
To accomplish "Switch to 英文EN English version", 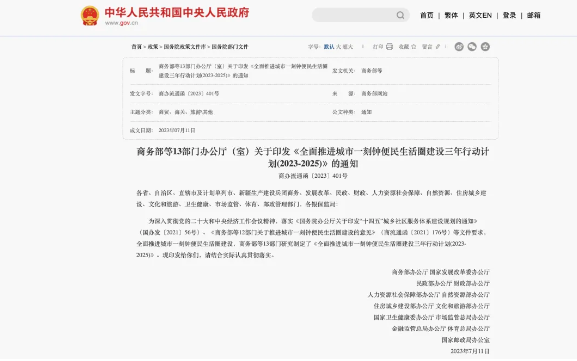I will click(x=480, y=15).
